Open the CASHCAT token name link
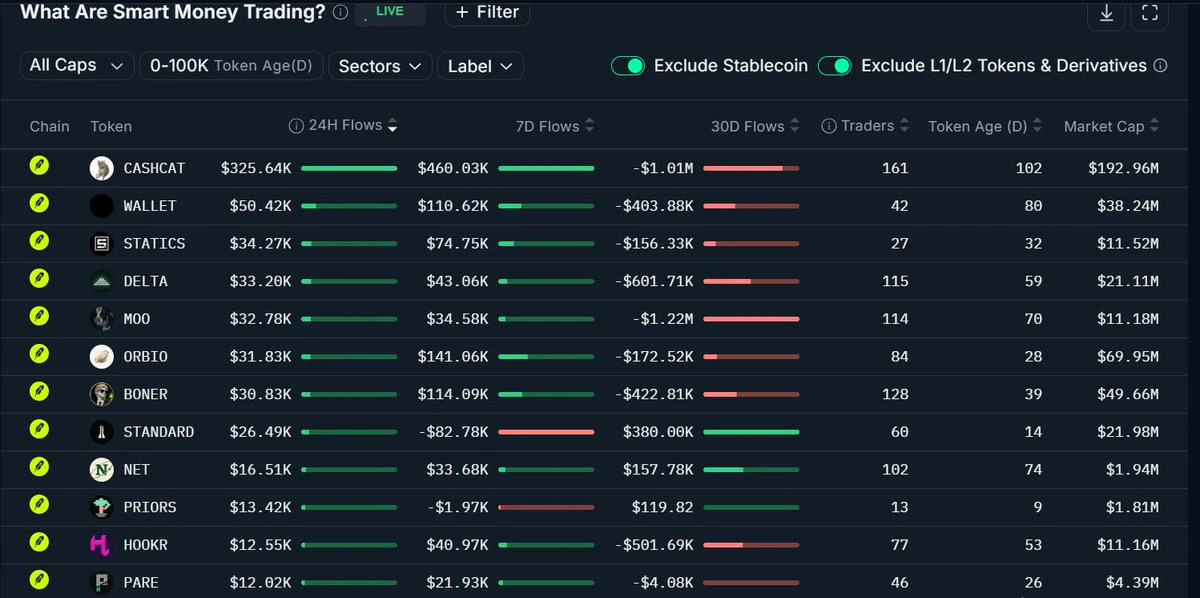The width and height of the screenshot is (1200, 598). (154, 168)
